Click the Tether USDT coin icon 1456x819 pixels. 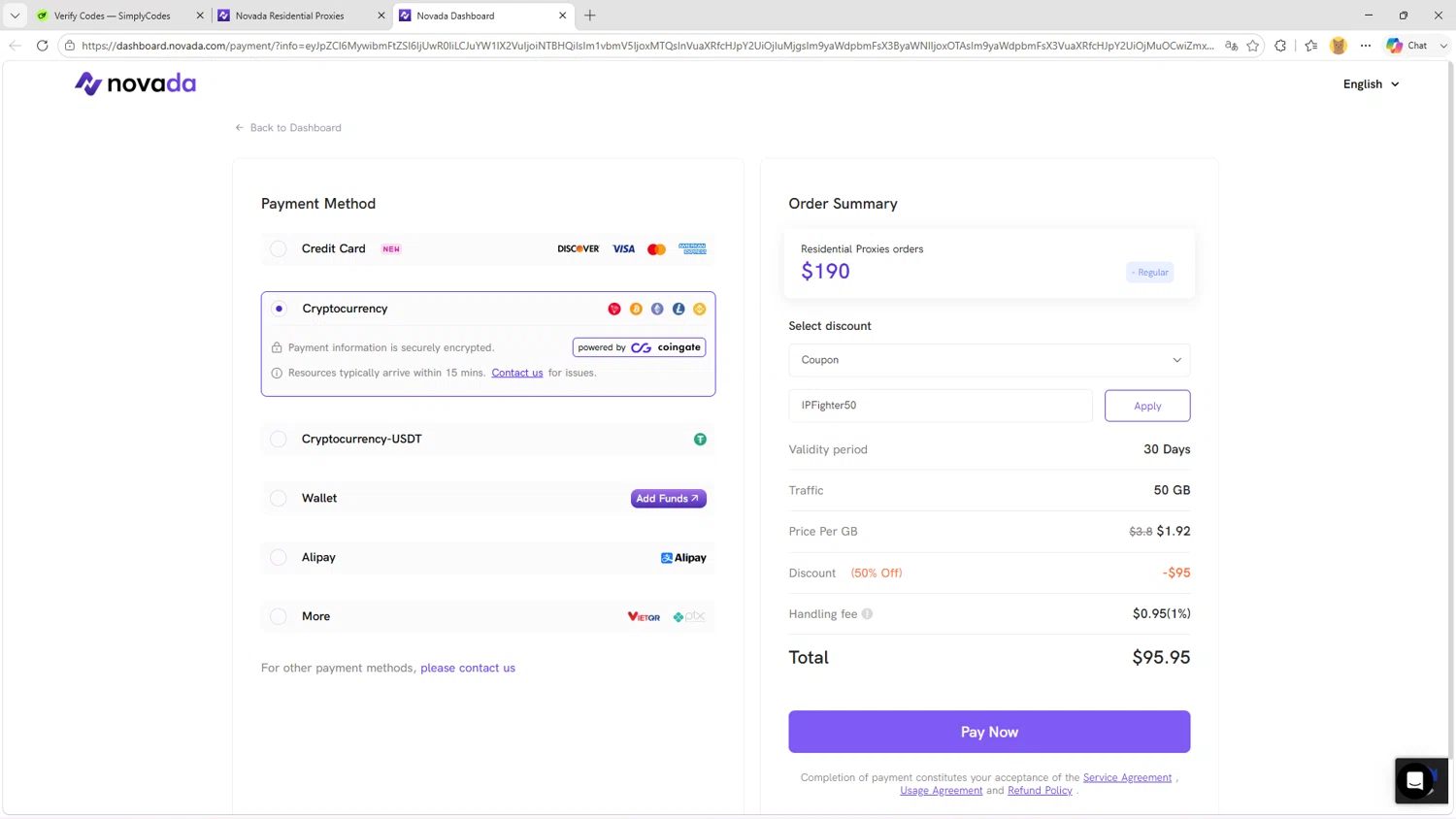[x=700, y=440]
